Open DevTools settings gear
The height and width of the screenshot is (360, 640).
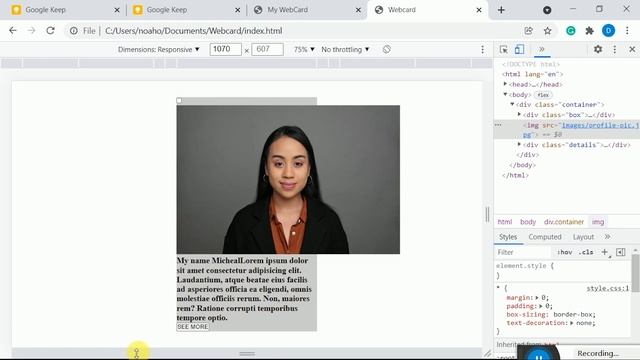coord(598,49)
